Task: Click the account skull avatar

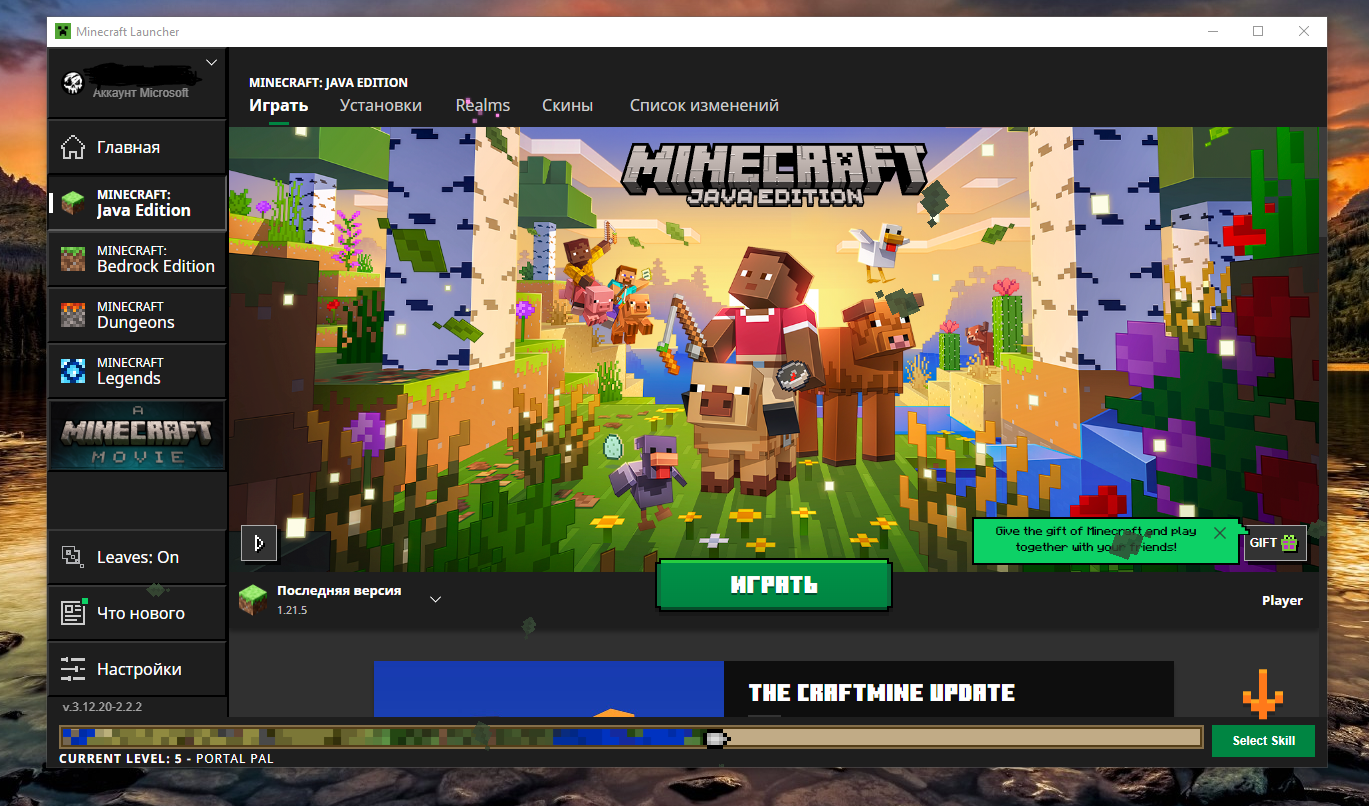Action: click(72, 83)
